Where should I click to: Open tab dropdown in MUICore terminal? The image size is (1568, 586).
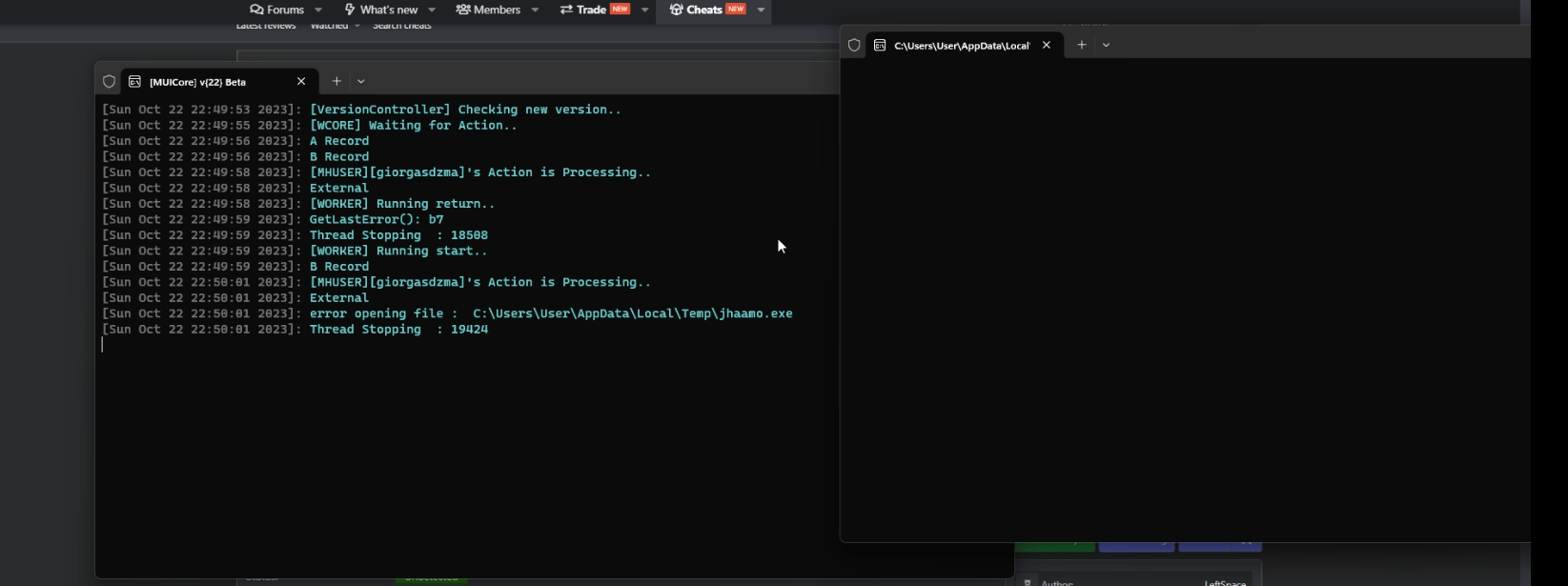tap(361, 82)
